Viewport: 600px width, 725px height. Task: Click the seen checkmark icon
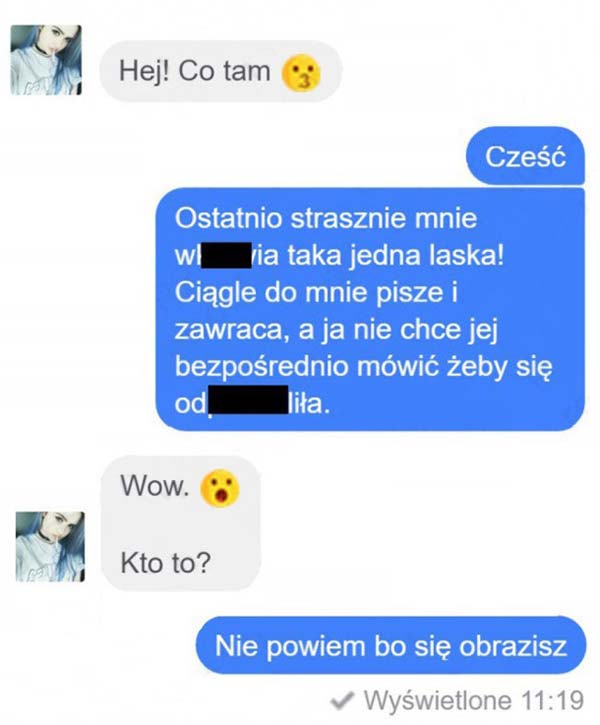(342, 700)
